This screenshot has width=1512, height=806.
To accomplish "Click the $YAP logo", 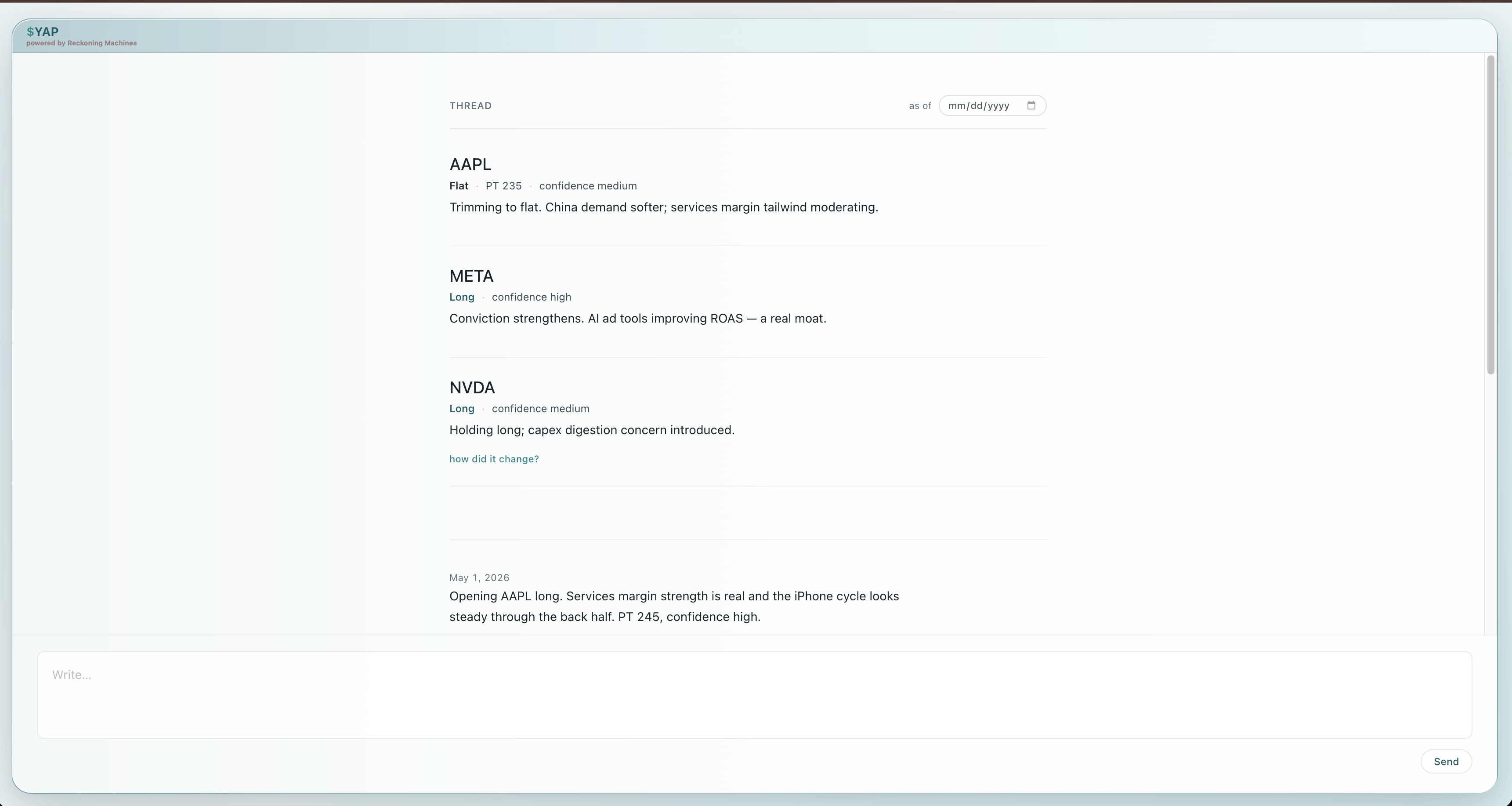I will click(x=42, y=32).
